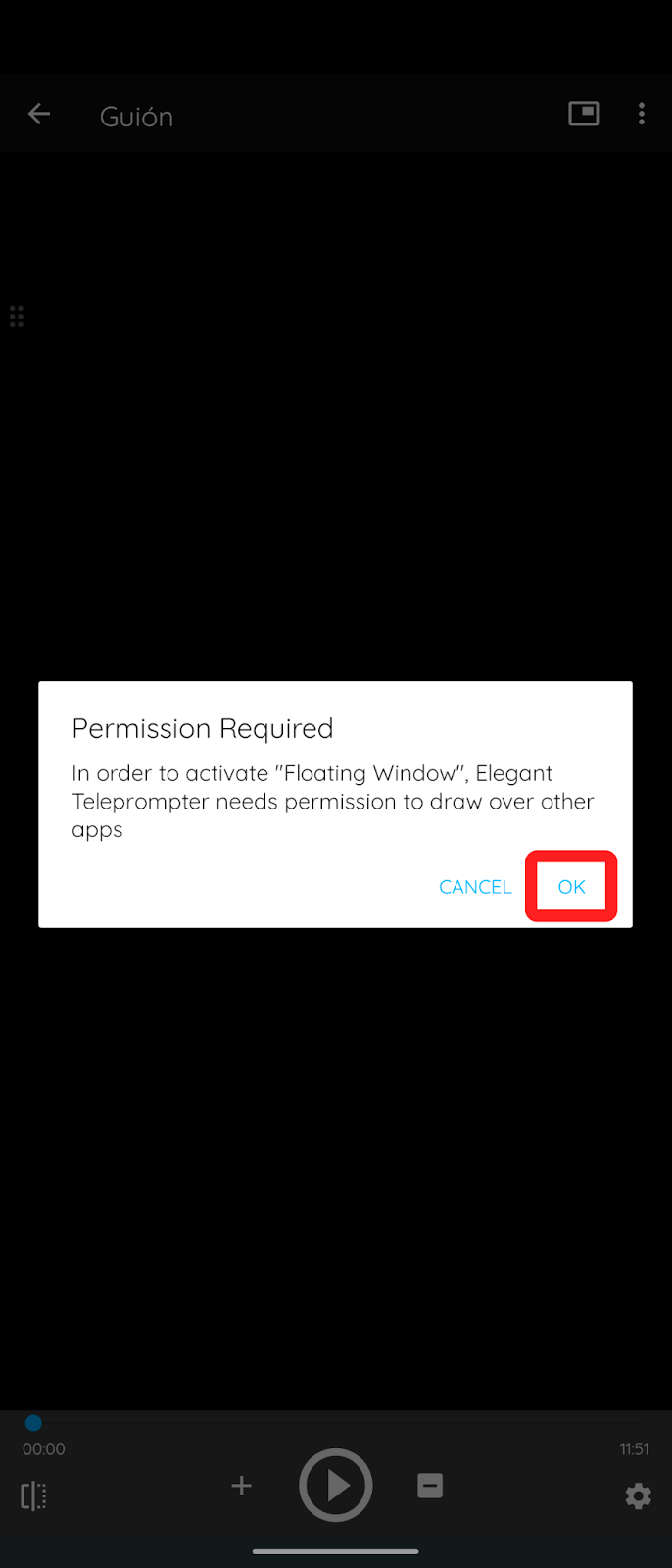The image size is (672, 1568).
Task: Select the Guión script title
Action: point(136,117)
